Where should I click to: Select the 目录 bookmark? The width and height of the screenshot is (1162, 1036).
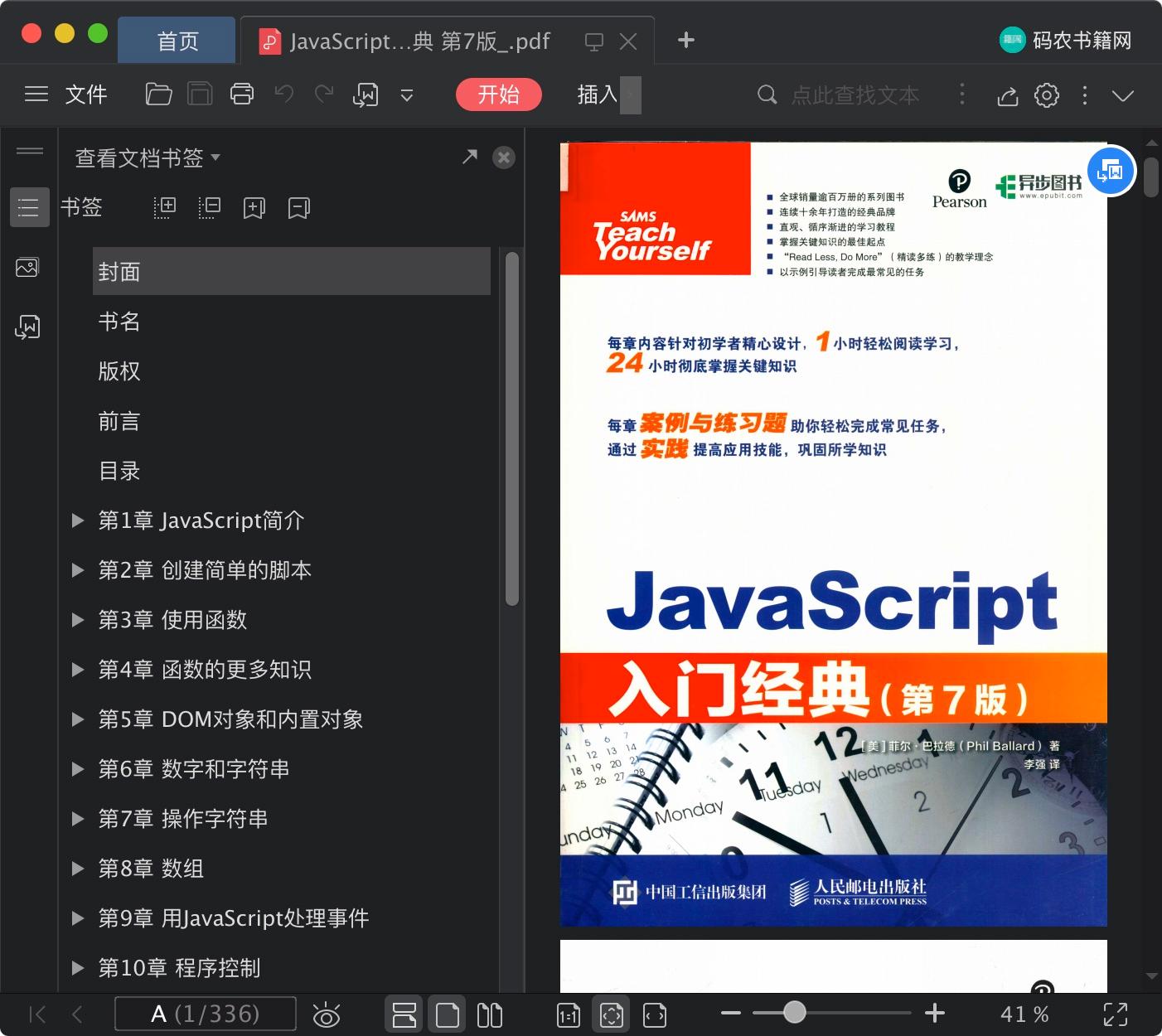click(119, 471)
